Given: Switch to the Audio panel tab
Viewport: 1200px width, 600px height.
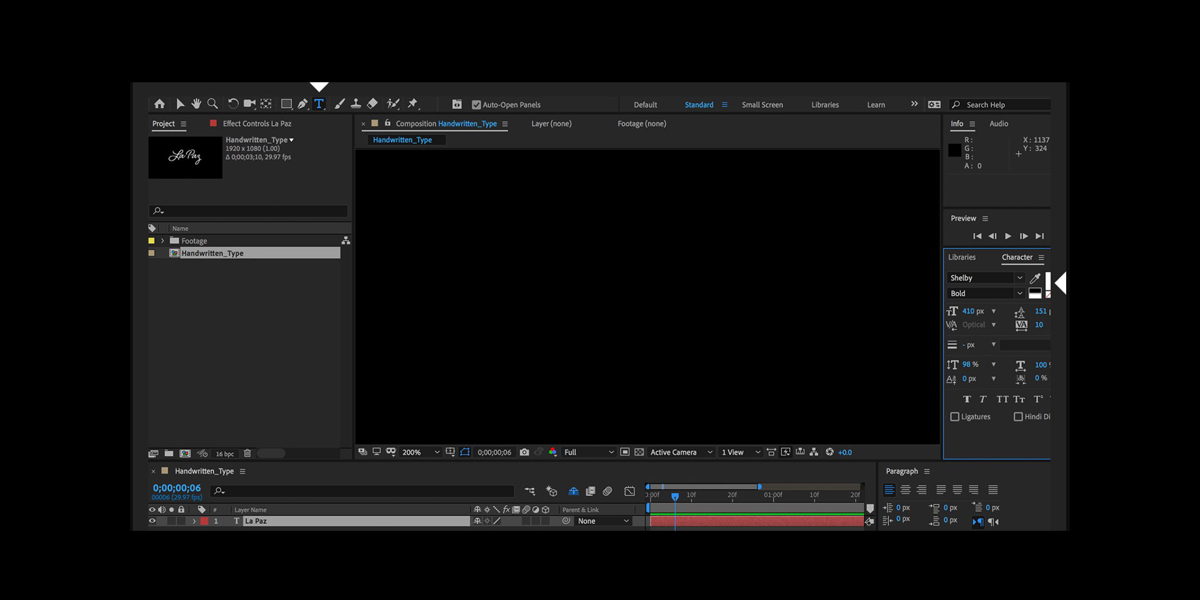Looking at the screenshot, I should click(x=999, y=124).
